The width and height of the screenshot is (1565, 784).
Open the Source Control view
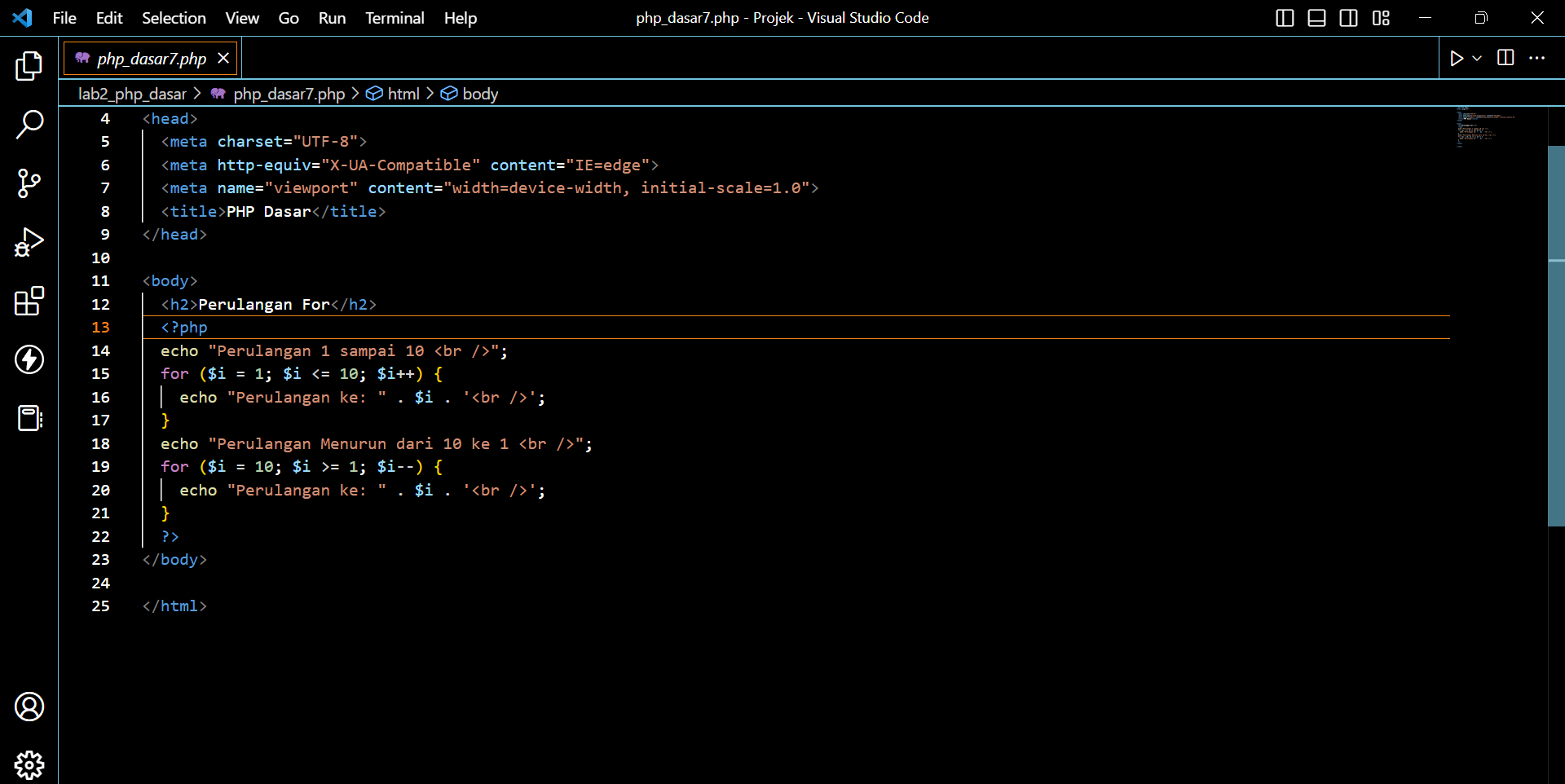[x=29, y=183]
